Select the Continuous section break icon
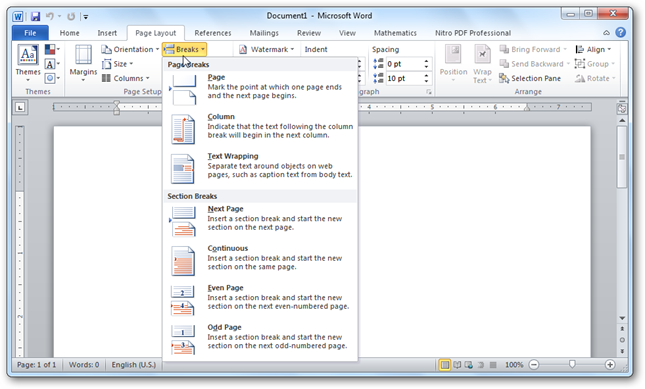Screen dimensions: 645x389 [x=183, y=261]
